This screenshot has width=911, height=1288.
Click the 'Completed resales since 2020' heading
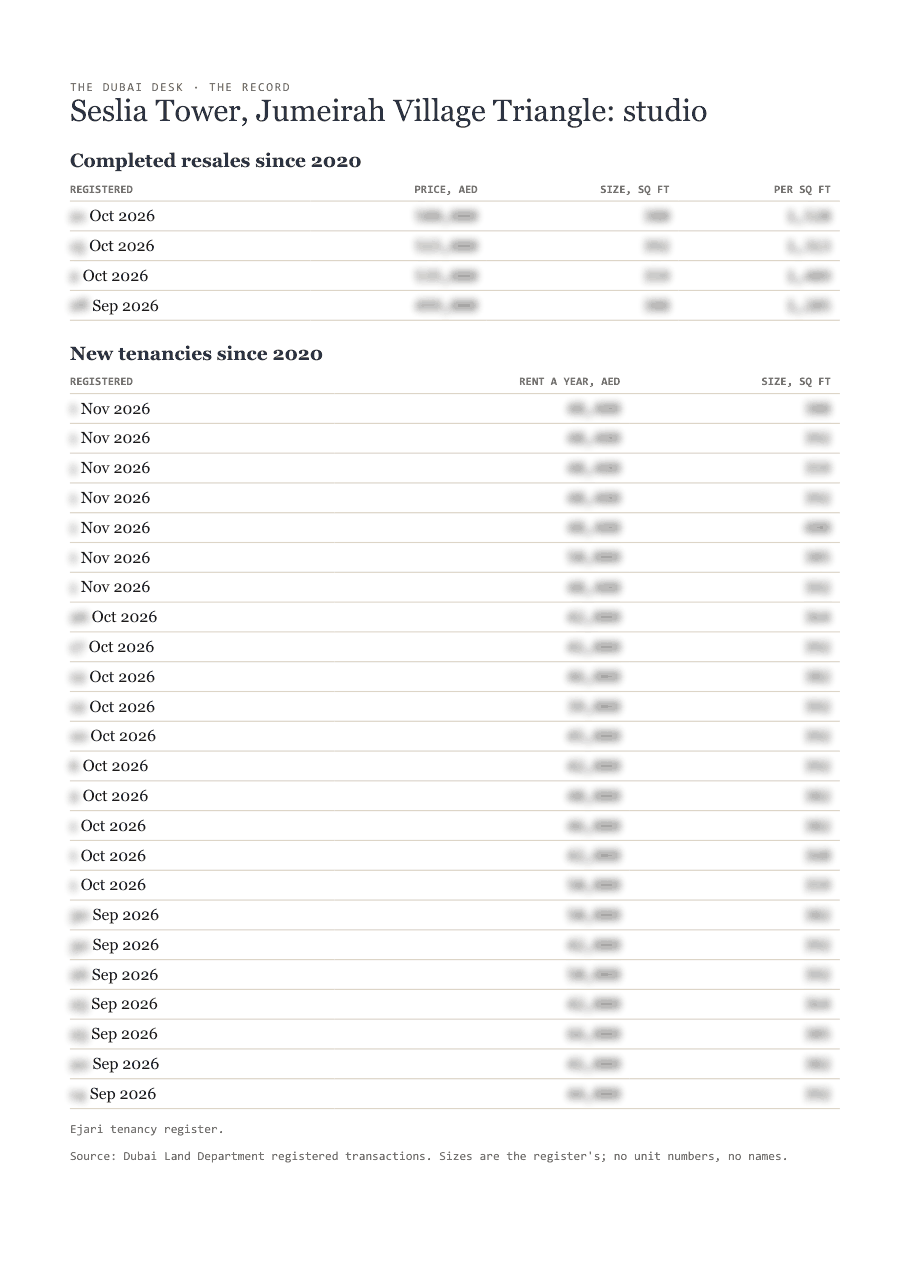pos(215,160)
